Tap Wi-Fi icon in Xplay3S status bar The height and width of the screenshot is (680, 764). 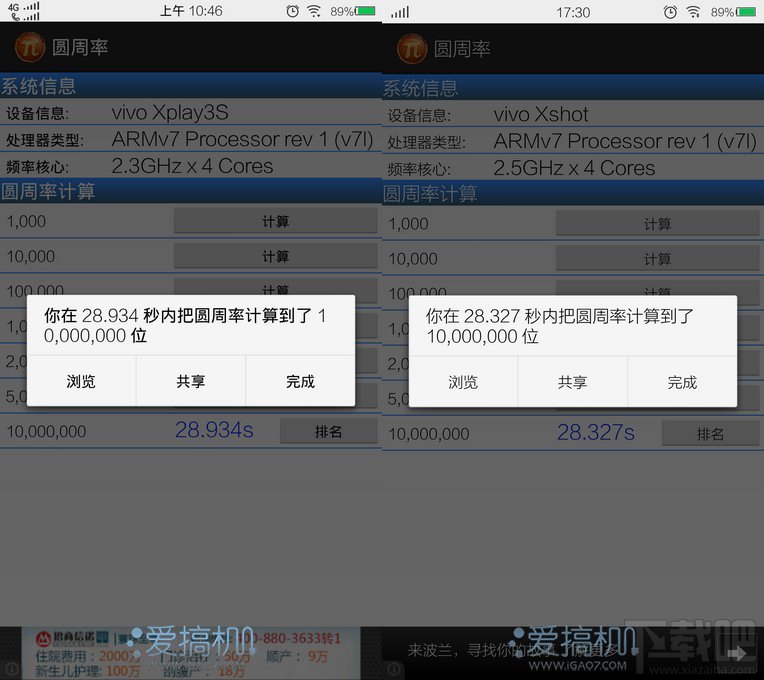pos(314,11)
